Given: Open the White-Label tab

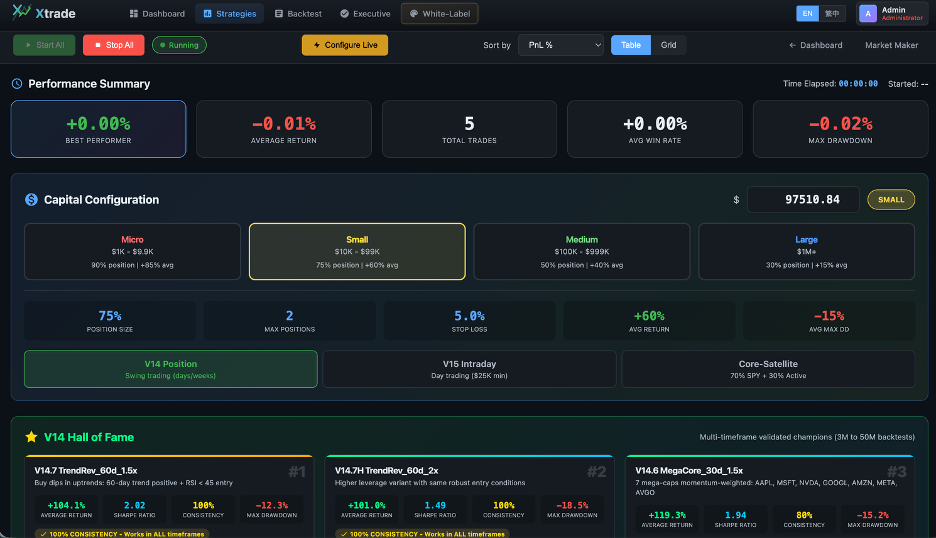Looking at the screenshot, I should pyautogui.click(x=439, y=14).
